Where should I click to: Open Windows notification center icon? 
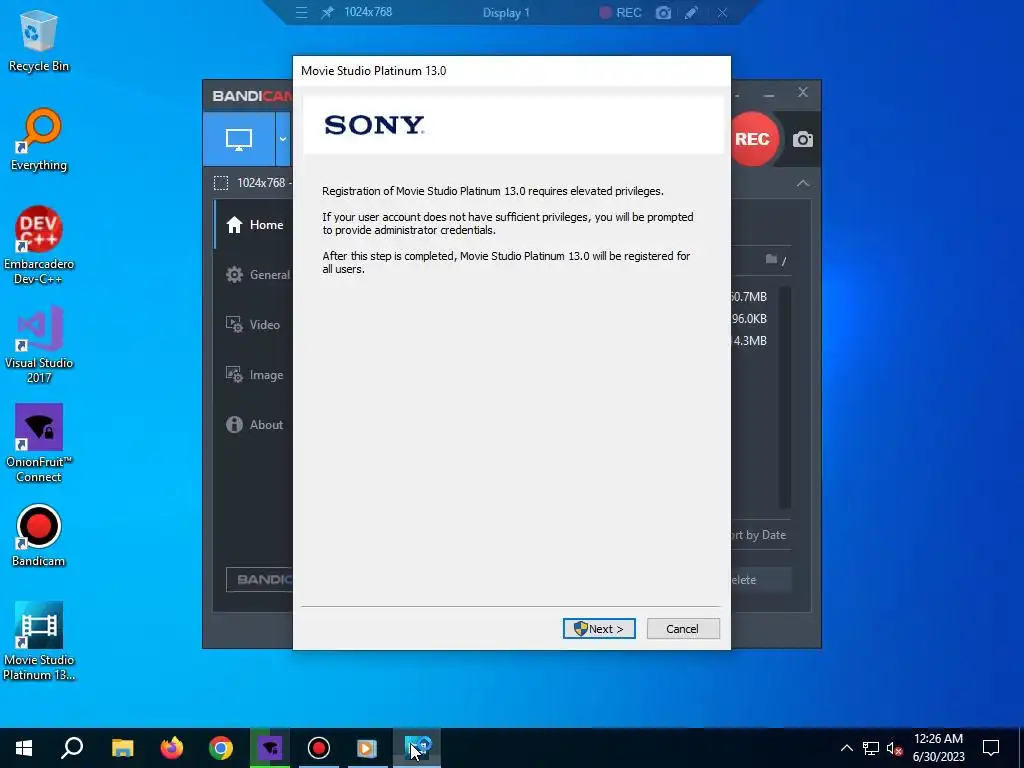coord(991,748)
